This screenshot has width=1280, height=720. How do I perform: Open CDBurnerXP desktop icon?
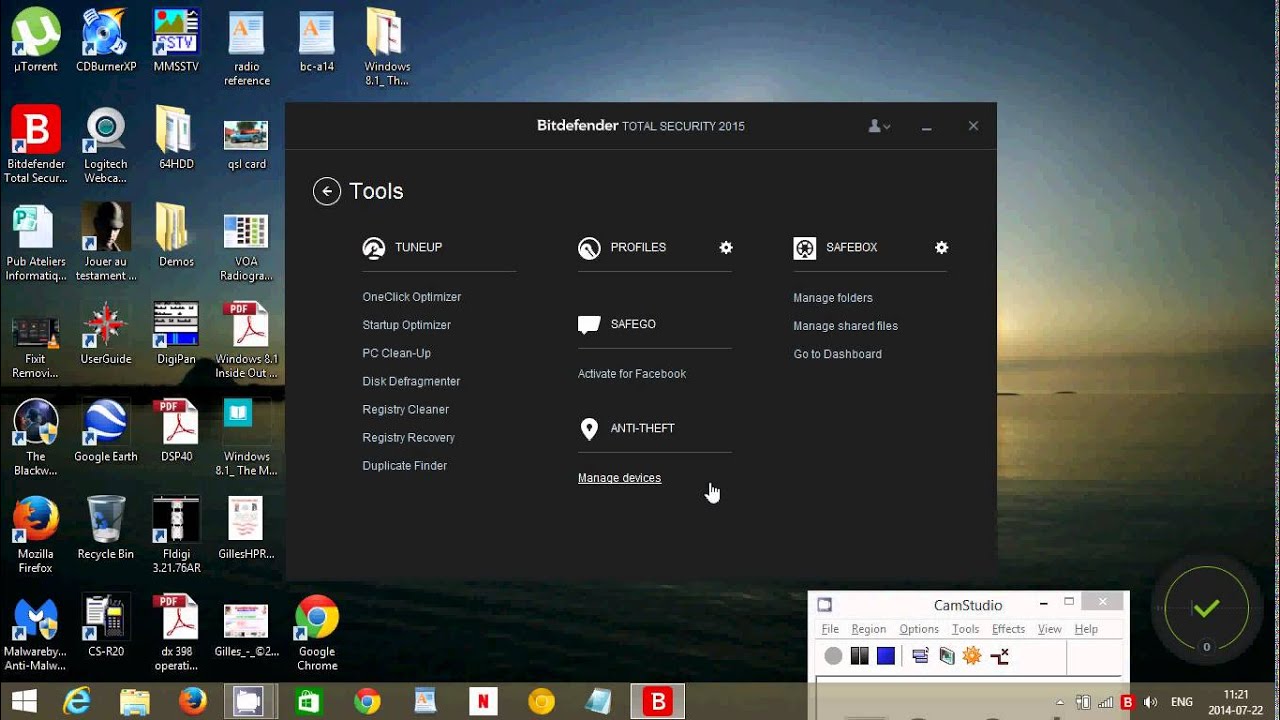(x=106, y=41)
